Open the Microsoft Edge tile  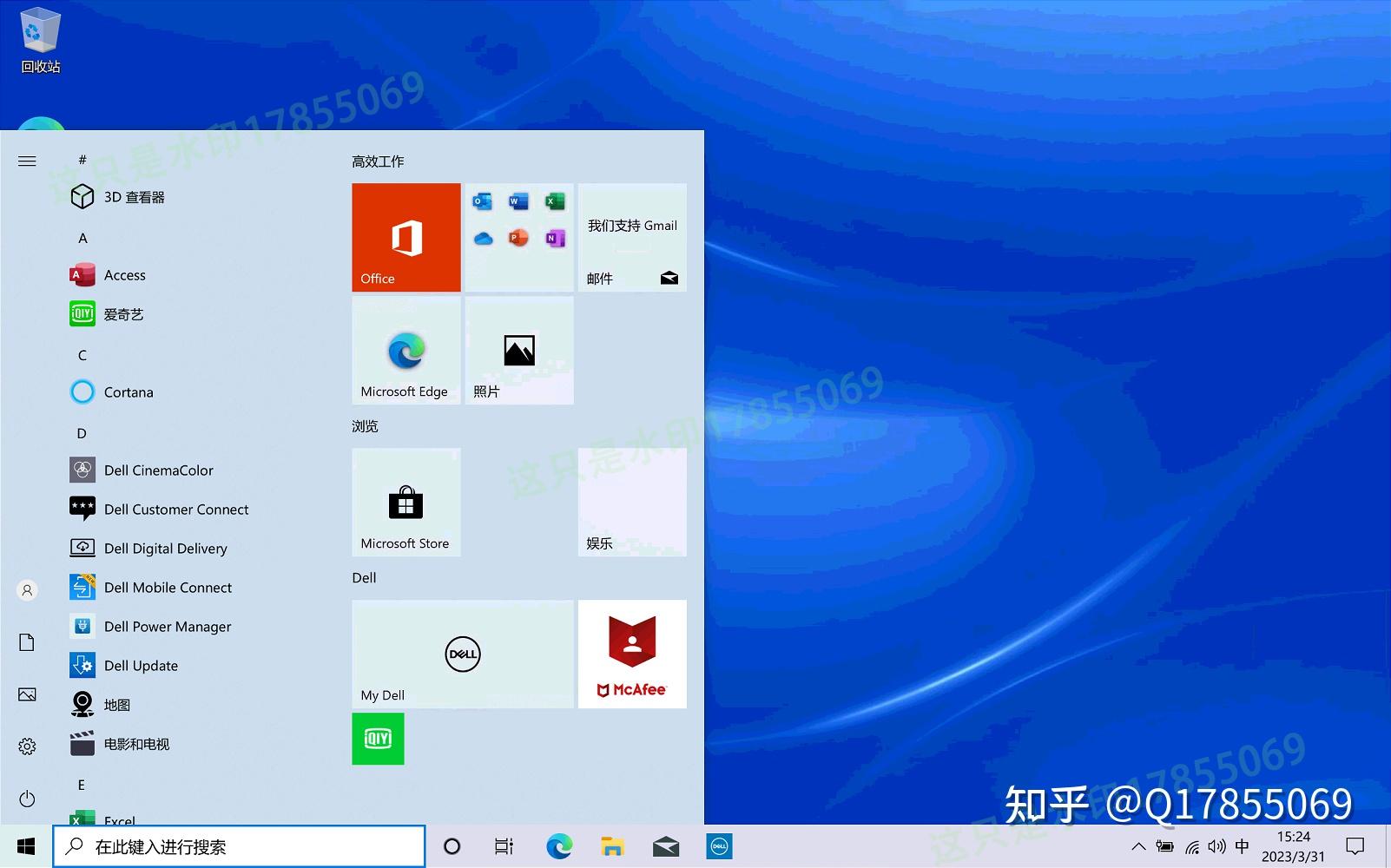pos(405,350)
